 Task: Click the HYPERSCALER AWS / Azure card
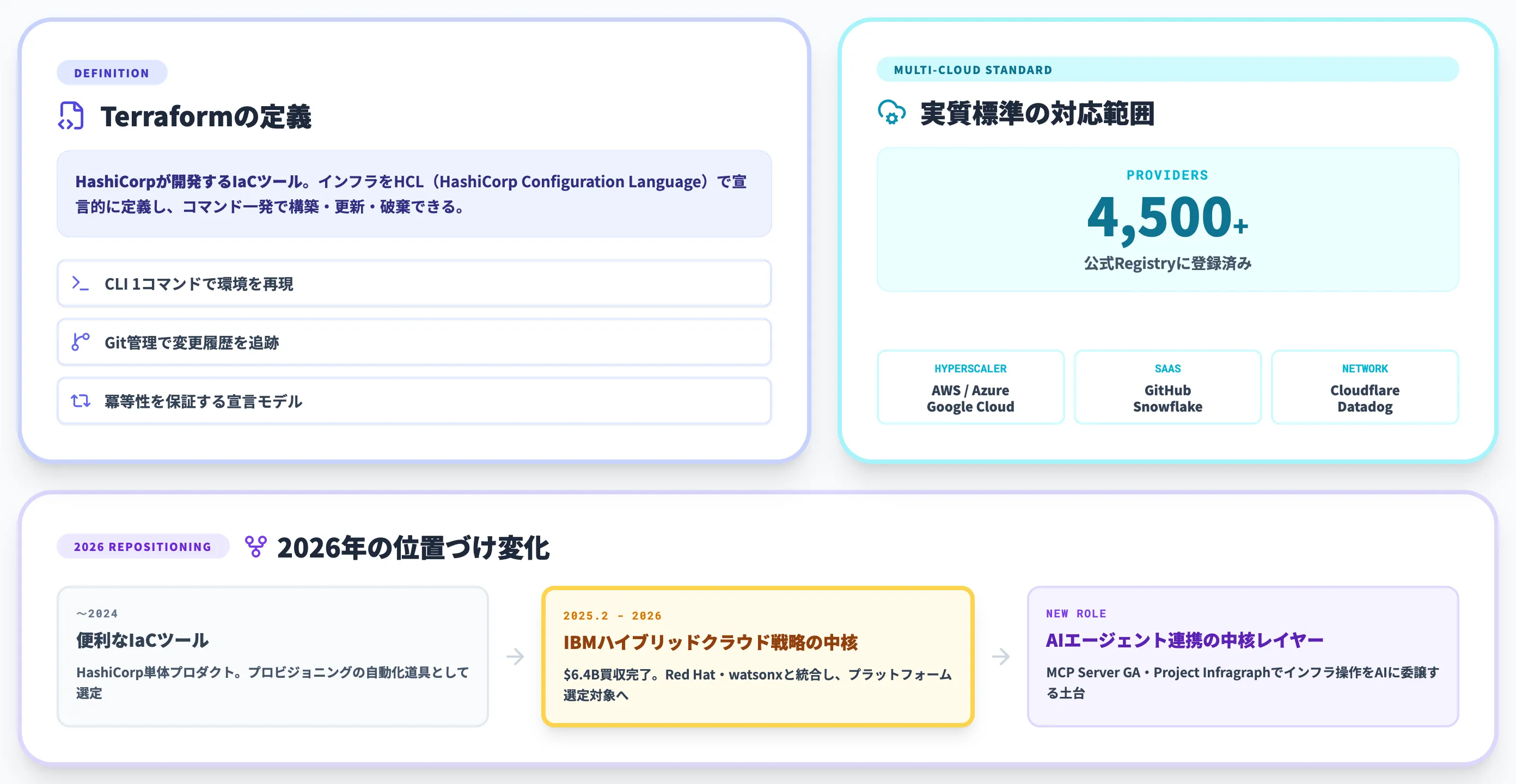[x=970, y=387]
